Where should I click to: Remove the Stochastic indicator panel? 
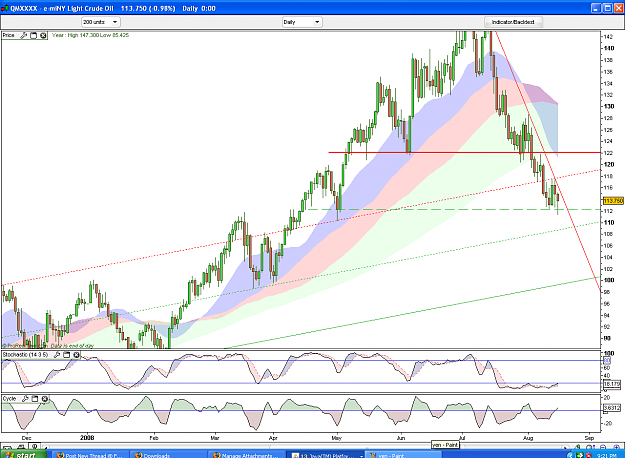pos(76,355)
